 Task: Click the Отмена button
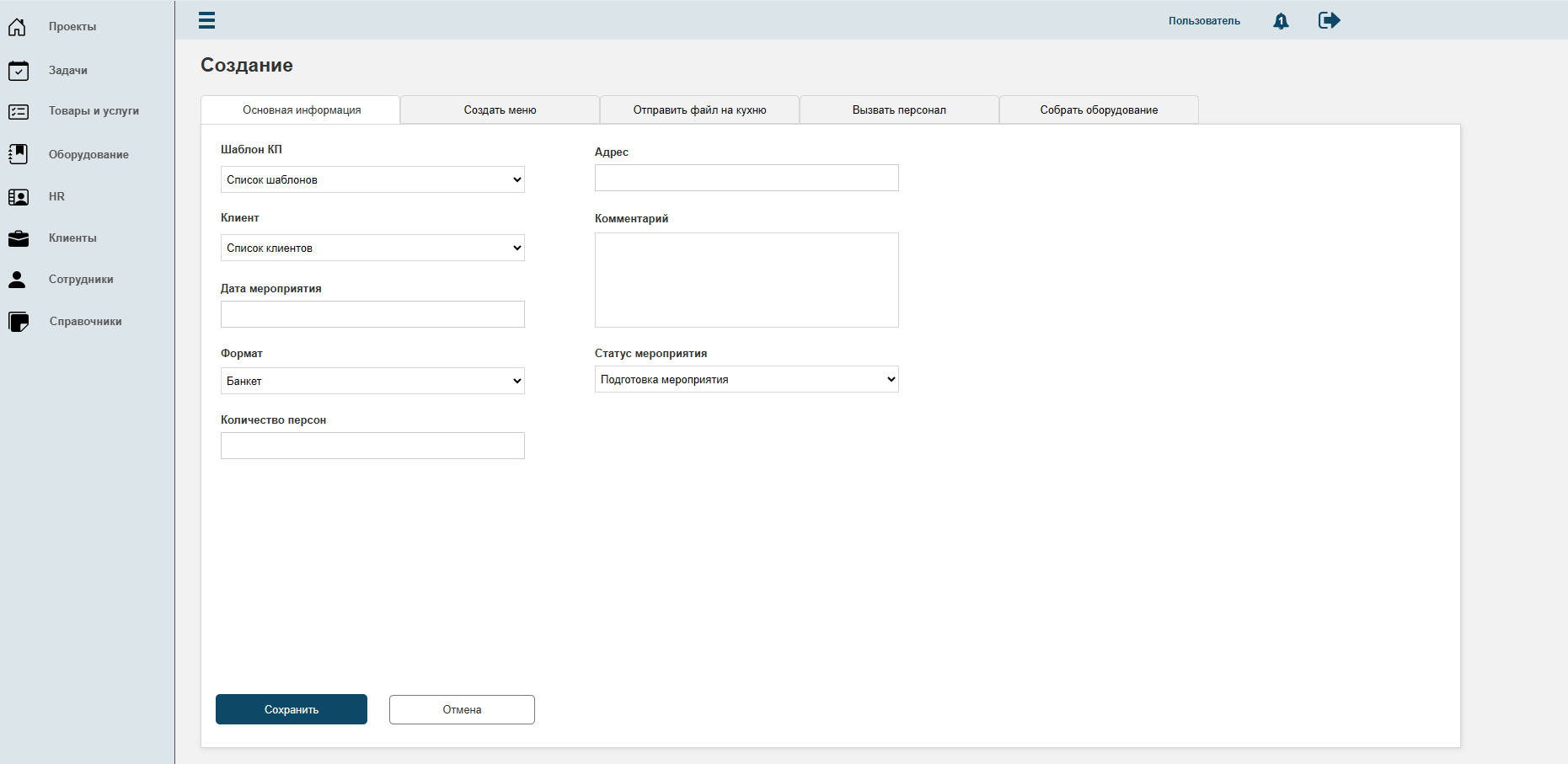coord(462,709)
